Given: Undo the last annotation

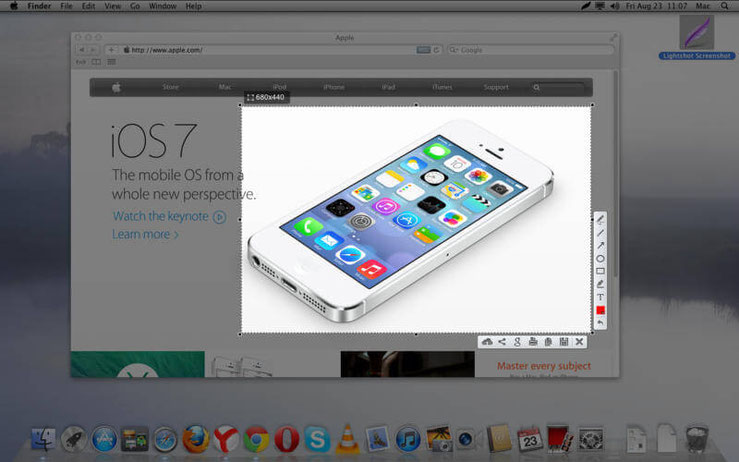Looking at the screenshot, I should 600,322.
